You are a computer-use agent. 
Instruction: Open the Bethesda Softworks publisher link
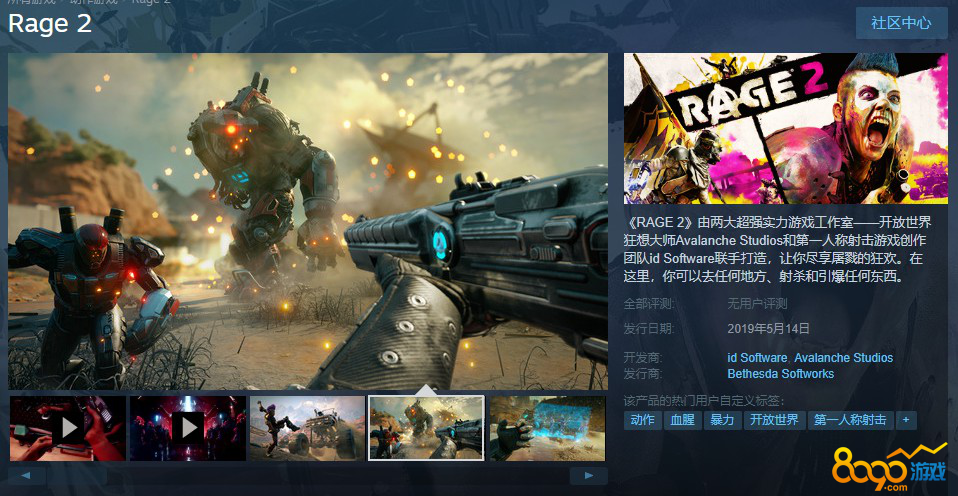click(780, 374)
